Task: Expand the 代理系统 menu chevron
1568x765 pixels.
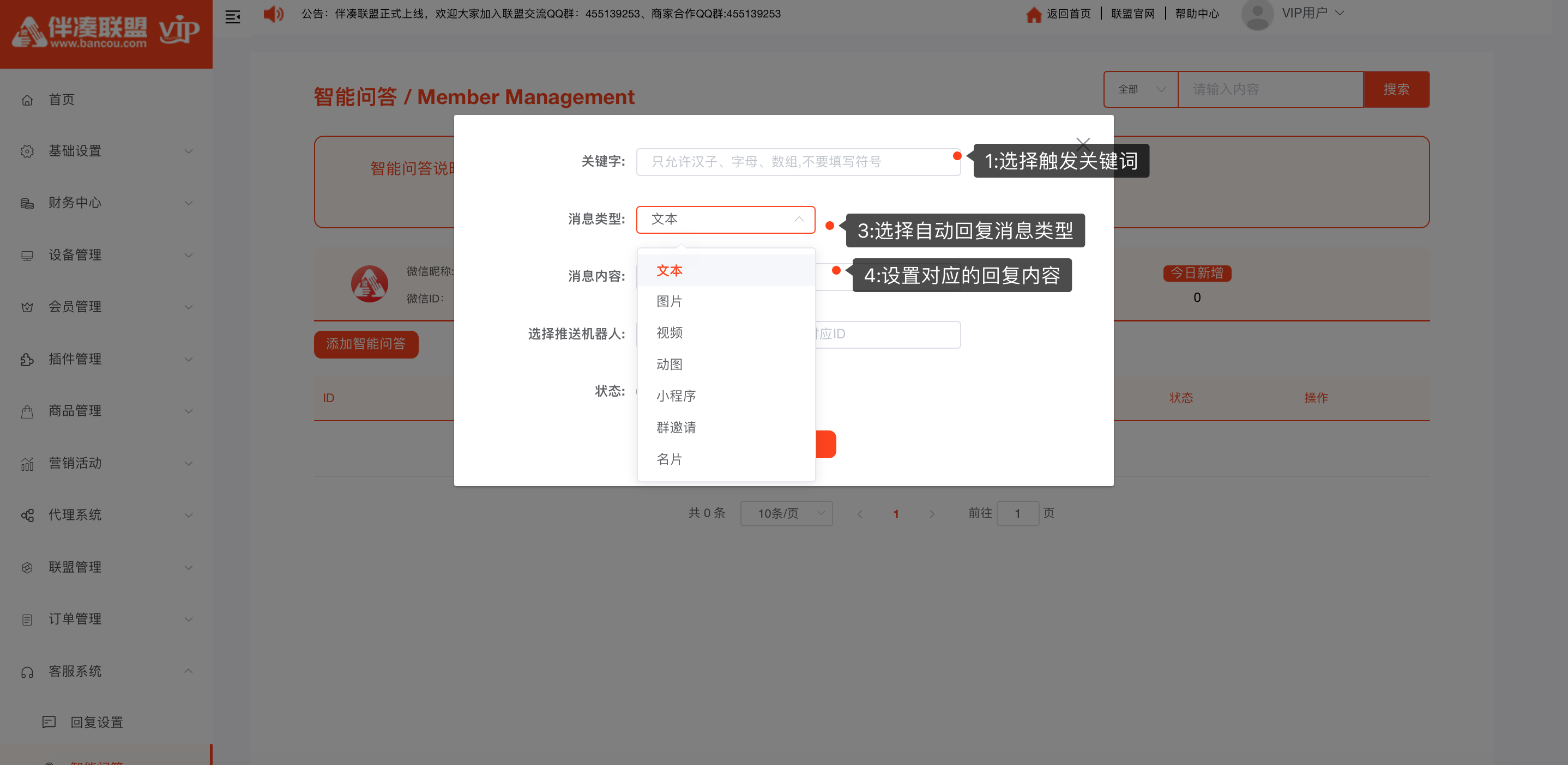Action: click(189, 515)
